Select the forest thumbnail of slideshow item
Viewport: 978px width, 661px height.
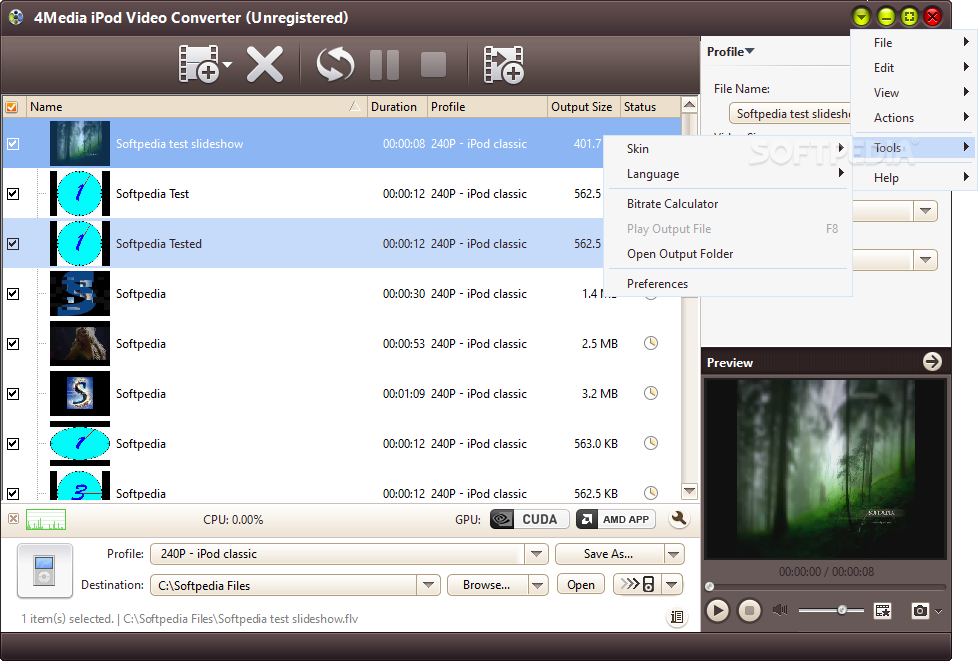pyautogui.click(x=80, y=143)
